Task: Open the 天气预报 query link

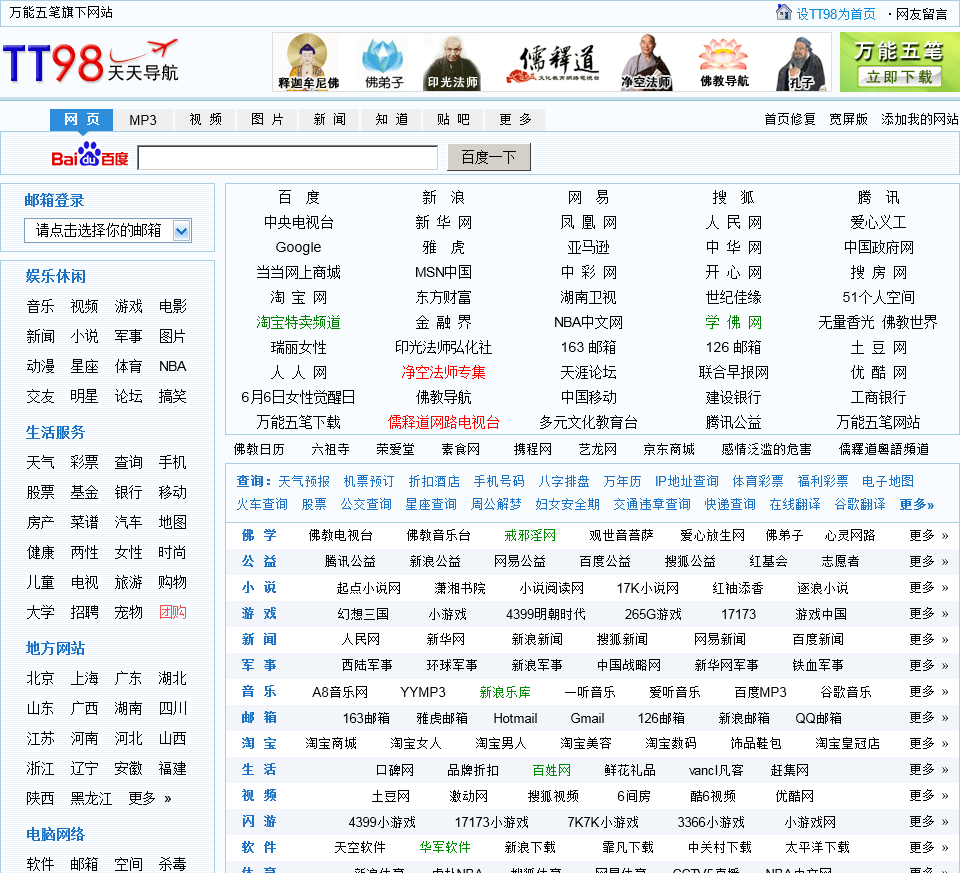Action: coord(304,481)
